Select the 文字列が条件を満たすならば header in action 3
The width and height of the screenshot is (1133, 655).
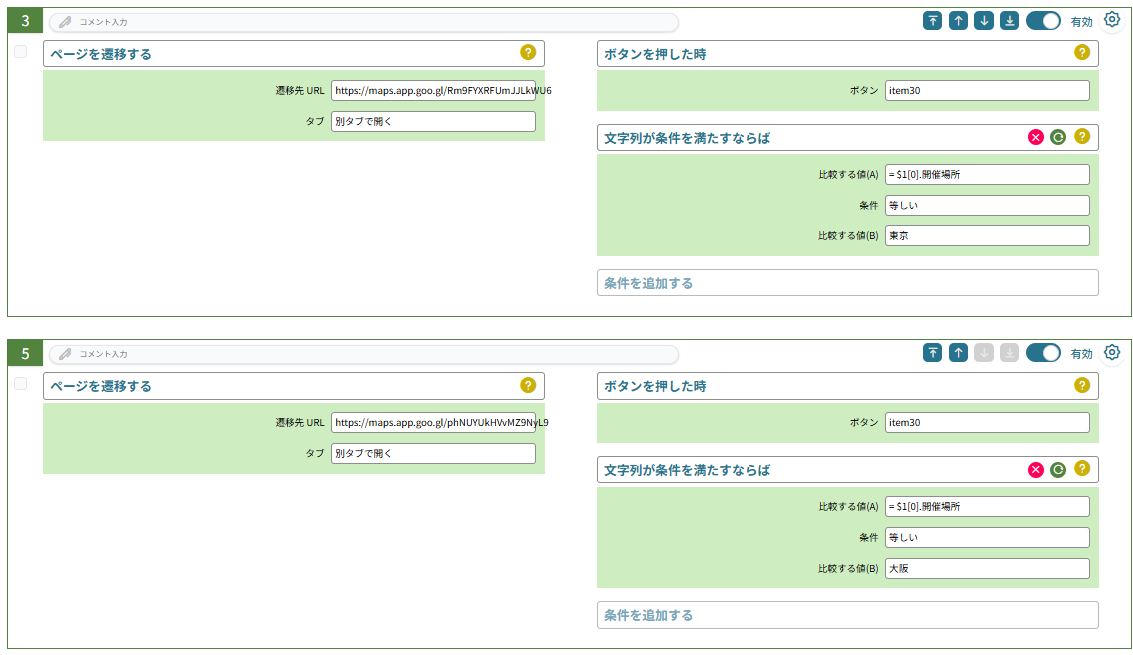[848, 137]
